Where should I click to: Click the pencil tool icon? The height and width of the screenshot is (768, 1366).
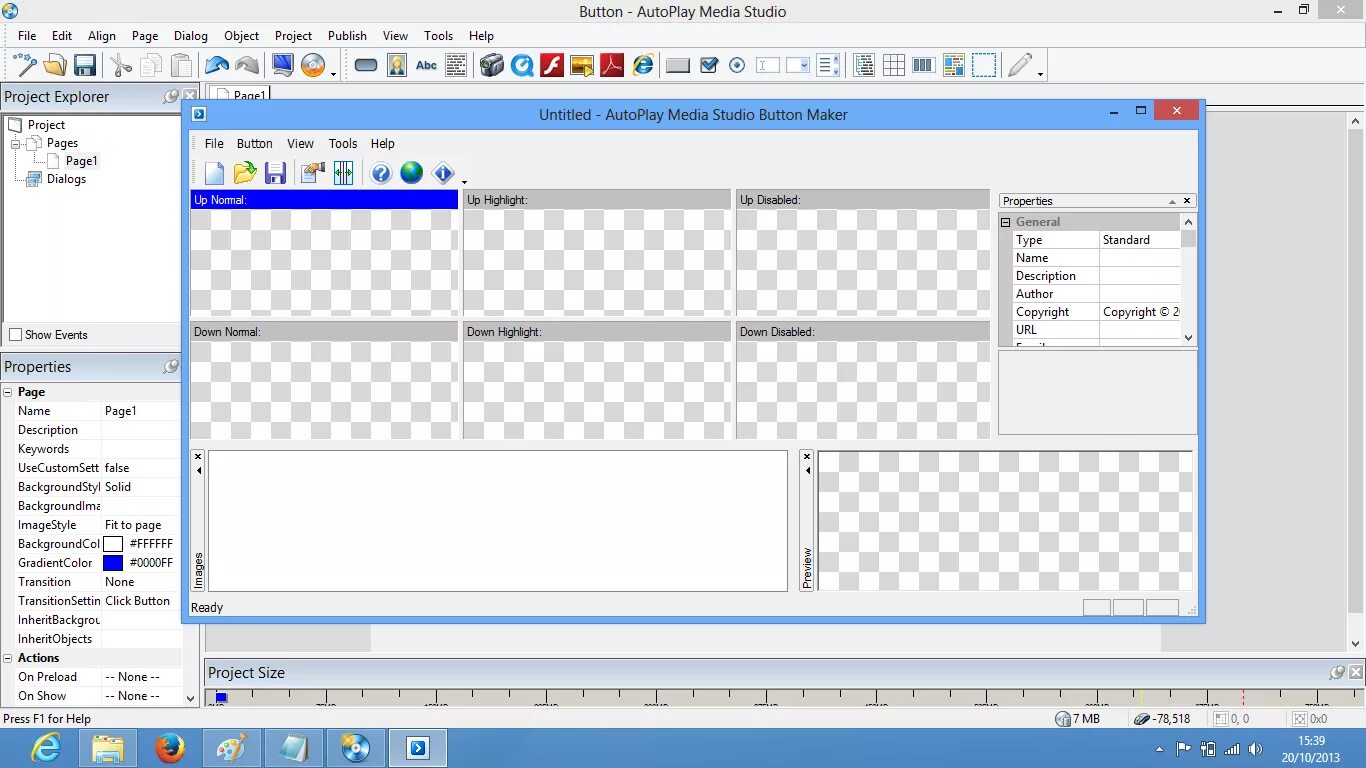click(1019, 66)
